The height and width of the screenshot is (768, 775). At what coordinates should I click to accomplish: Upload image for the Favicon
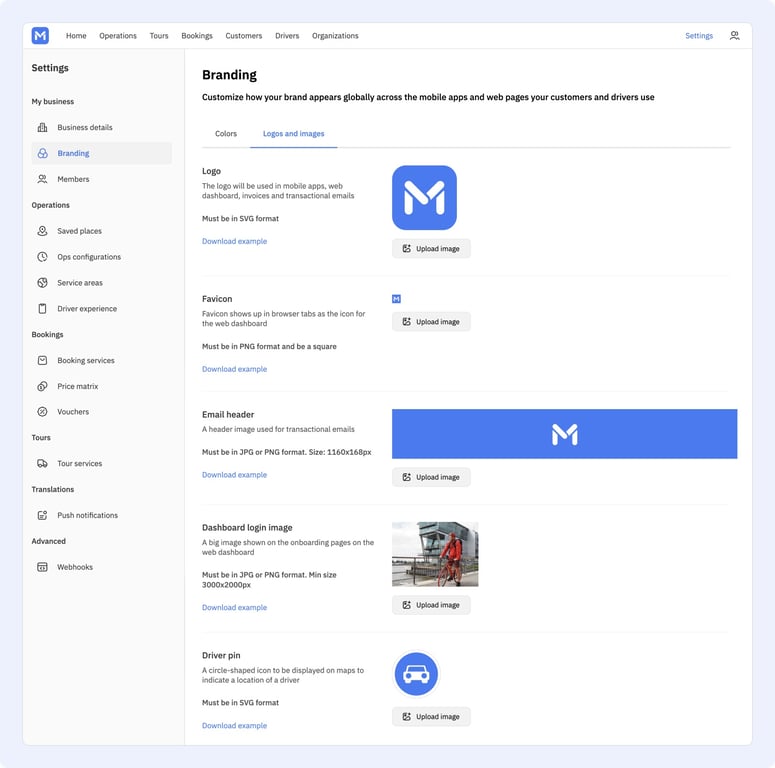click(x=431, y=322)
